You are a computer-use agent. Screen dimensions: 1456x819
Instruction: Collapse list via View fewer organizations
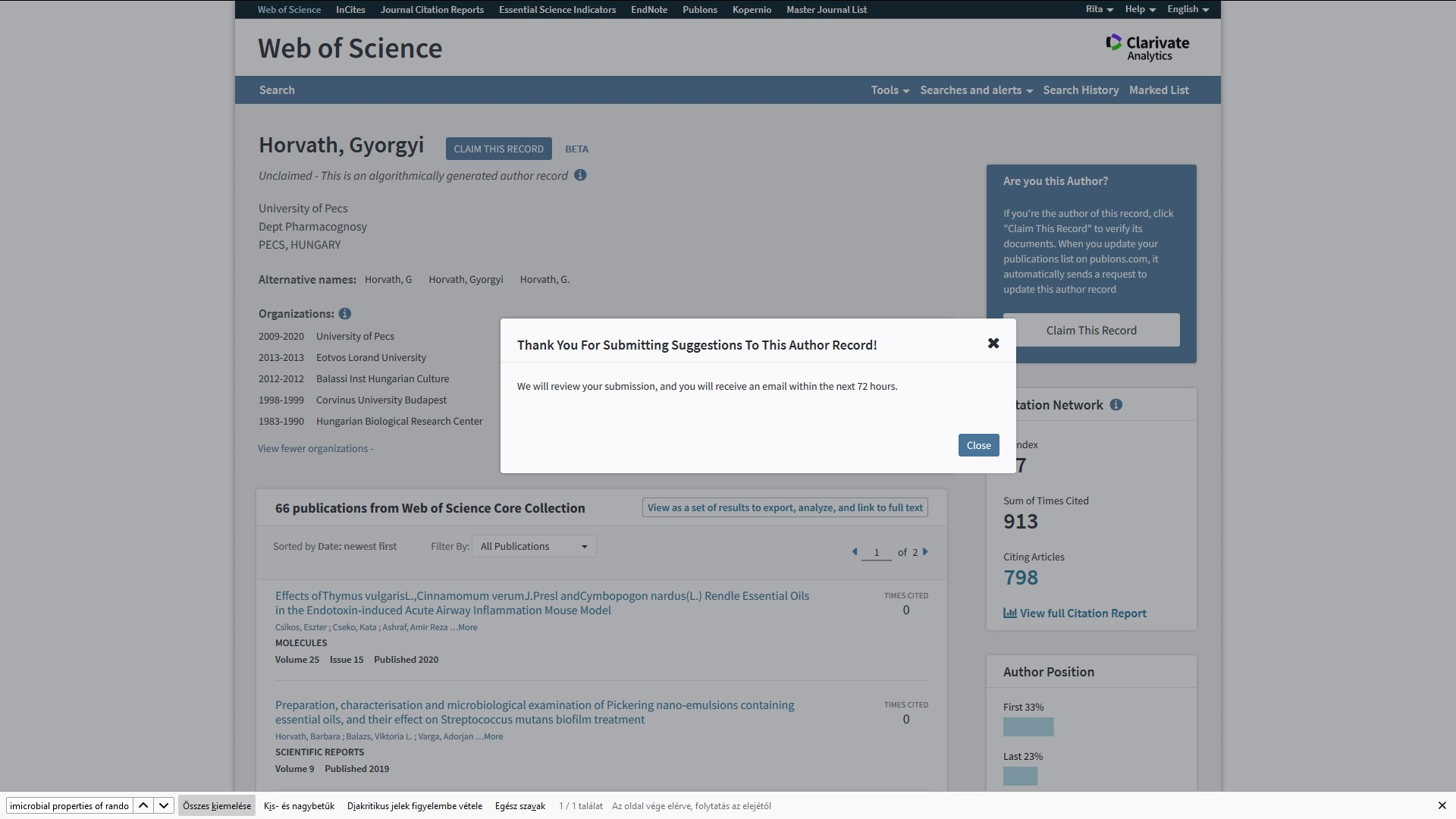click(315, 448)
